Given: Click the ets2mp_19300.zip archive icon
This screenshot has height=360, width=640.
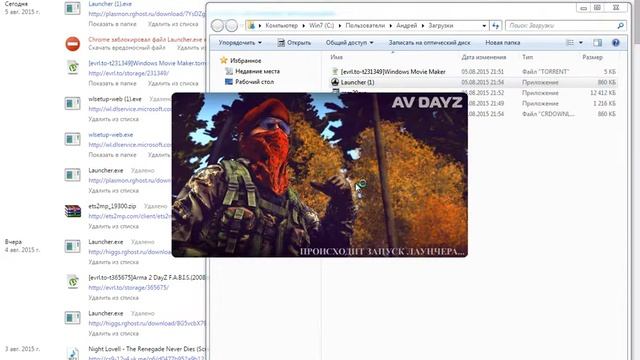Looking at the screenshot, I should point(73,211).
